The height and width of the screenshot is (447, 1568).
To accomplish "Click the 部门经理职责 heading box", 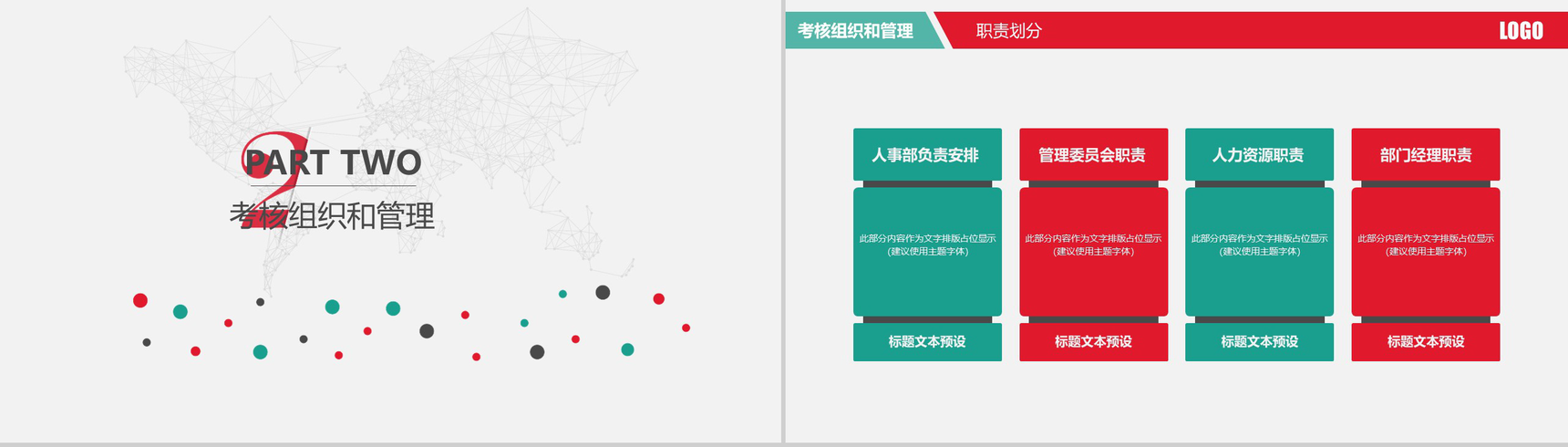I will 1425,155.
